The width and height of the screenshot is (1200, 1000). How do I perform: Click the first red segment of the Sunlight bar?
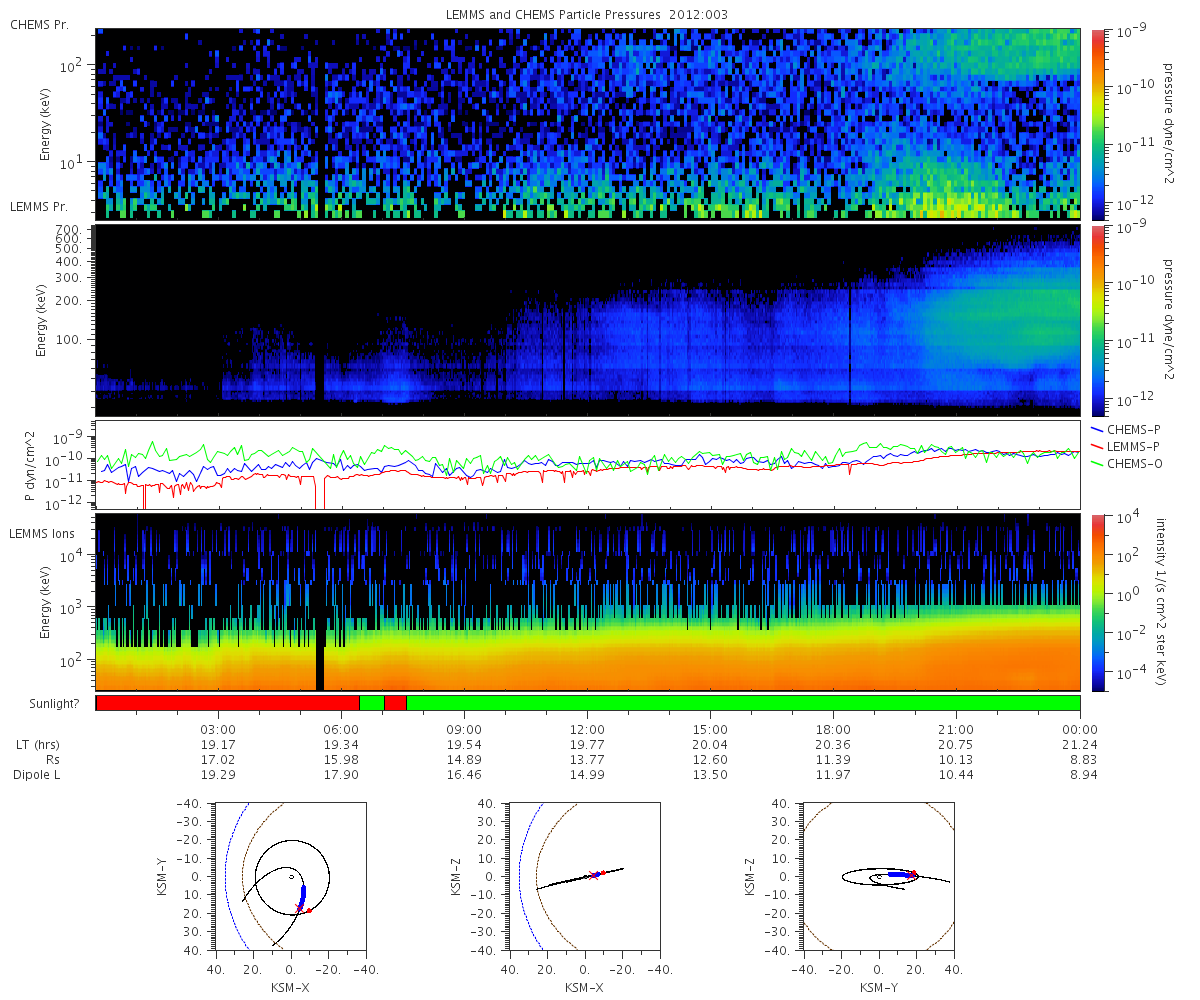pyautogui.click(x=228, y=703)
